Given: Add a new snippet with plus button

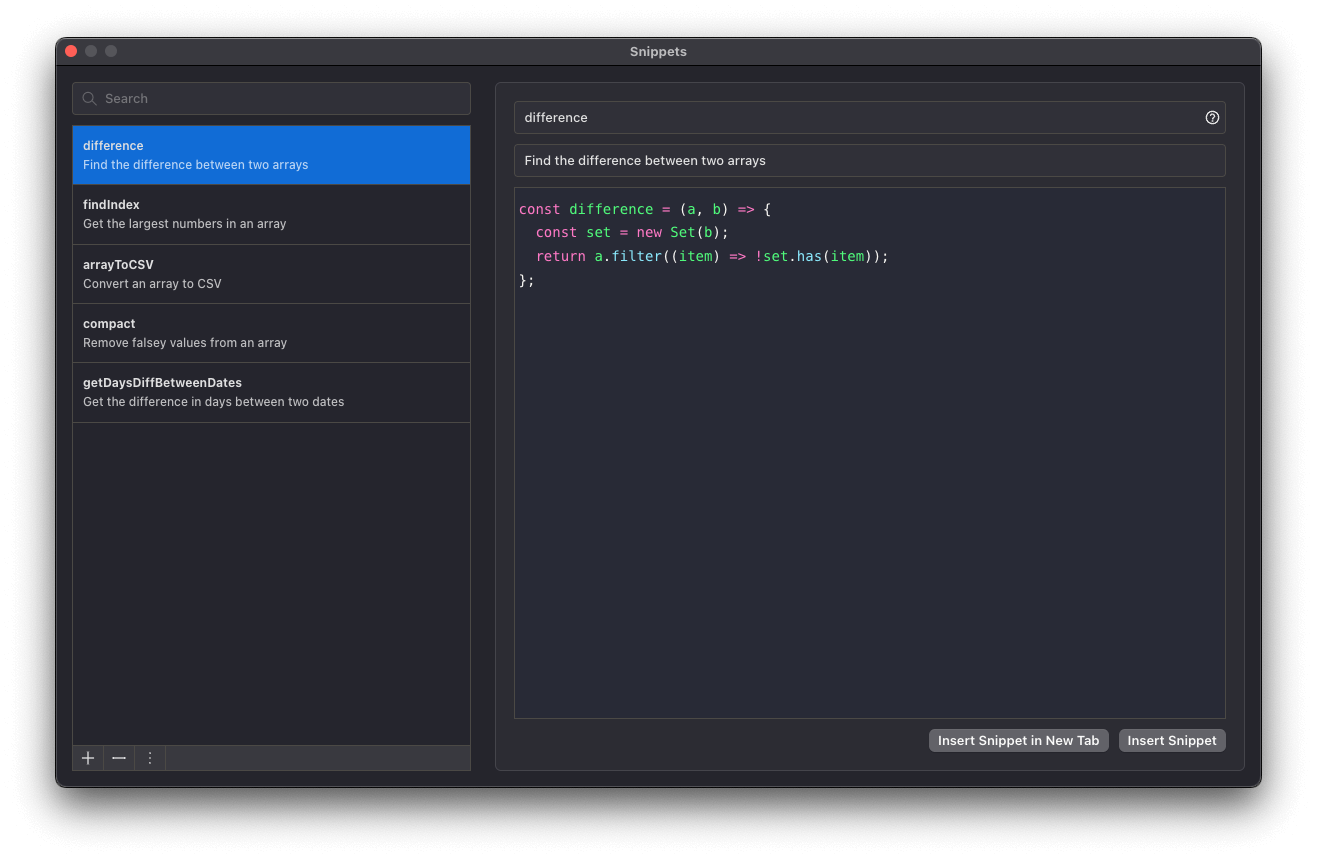Looking at the screenshot, I should click(88, 758).
